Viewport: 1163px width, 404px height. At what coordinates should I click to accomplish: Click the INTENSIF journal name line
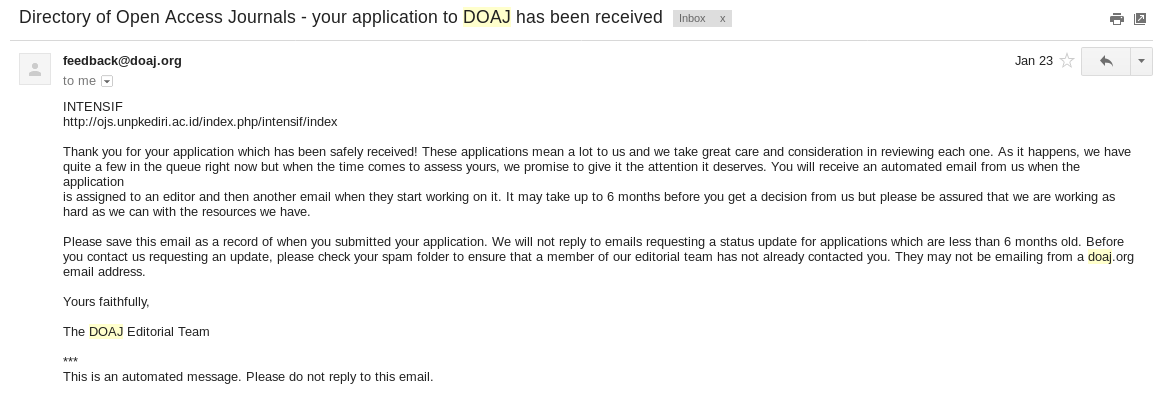93,107
